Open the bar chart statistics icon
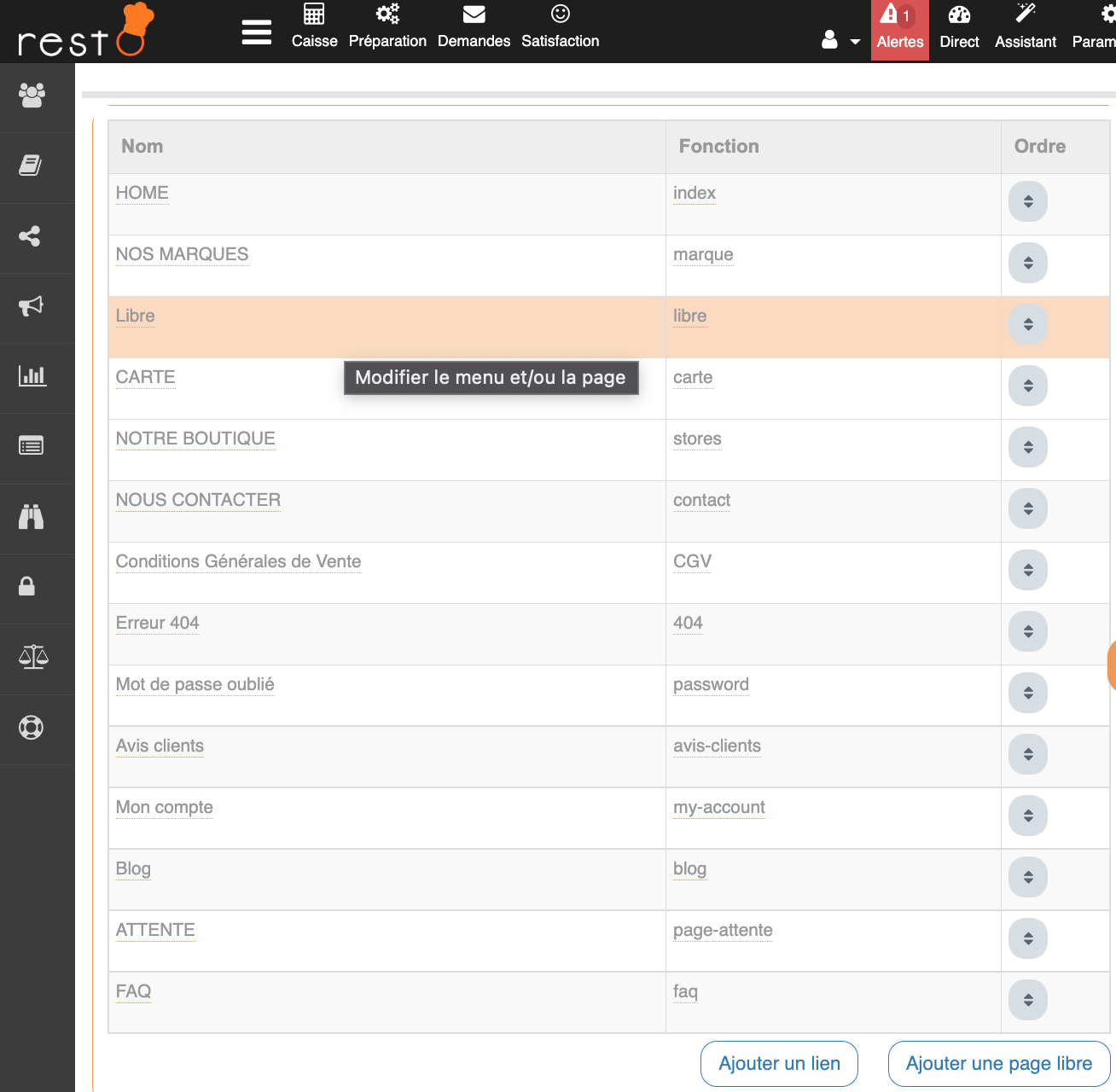 (x=32, y=375)
